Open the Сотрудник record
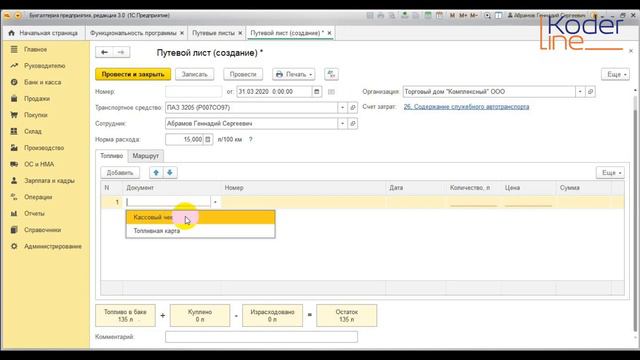Viewport: 640px width, 360px height. [x=353, y=123]
